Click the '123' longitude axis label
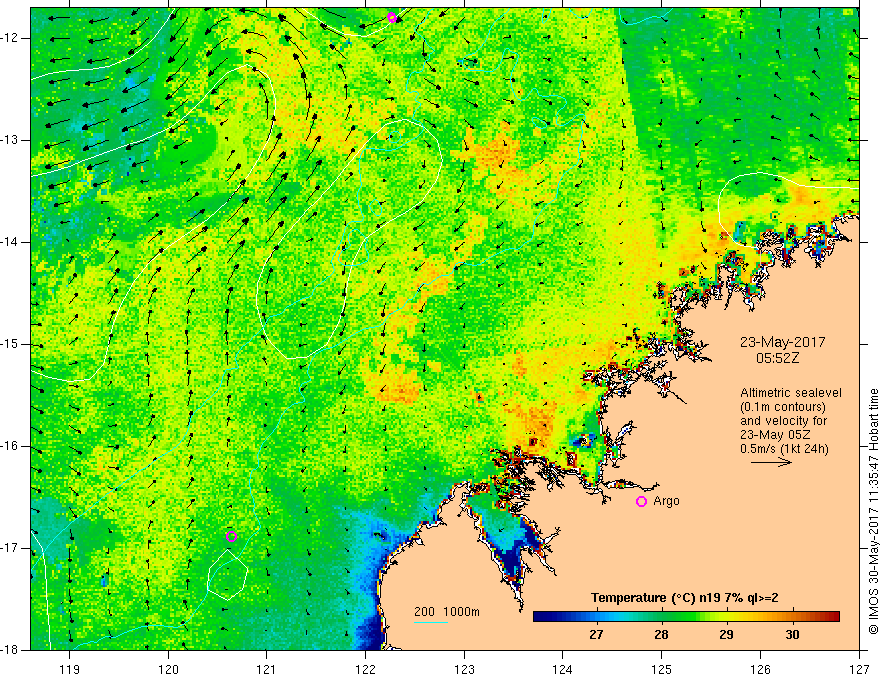 click(464, 669)
